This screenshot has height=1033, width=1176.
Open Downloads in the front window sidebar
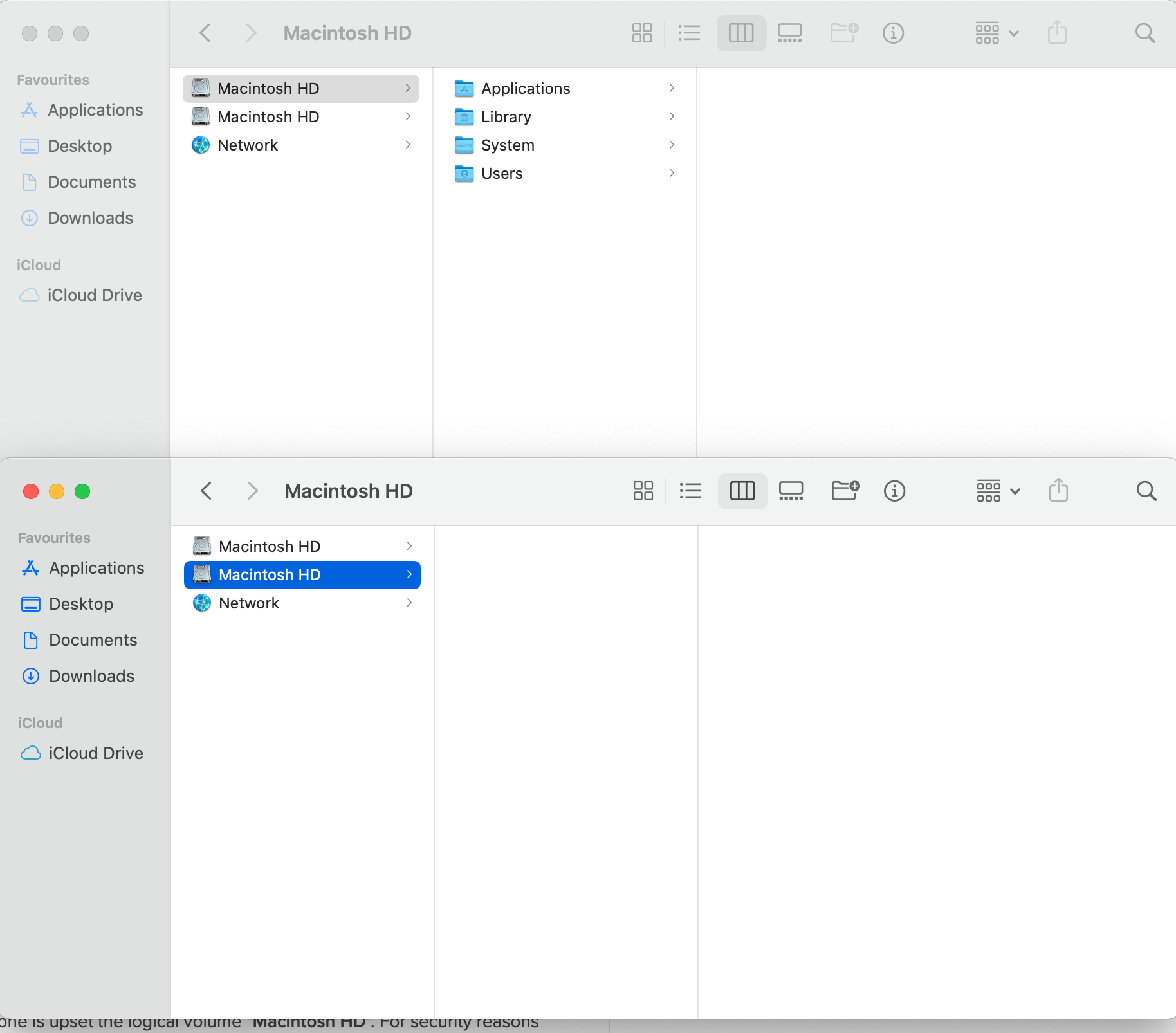(78, 676)
